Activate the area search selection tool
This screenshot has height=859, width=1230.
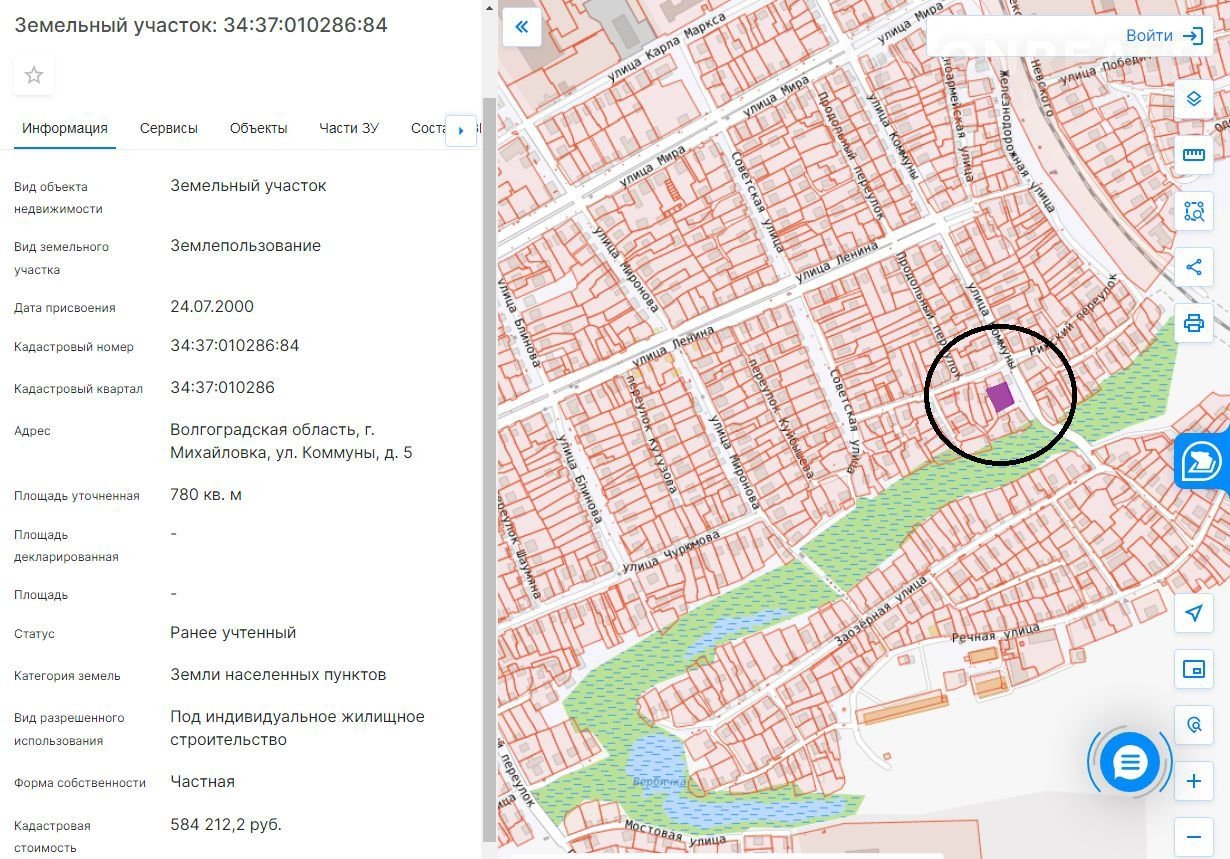1193,211
